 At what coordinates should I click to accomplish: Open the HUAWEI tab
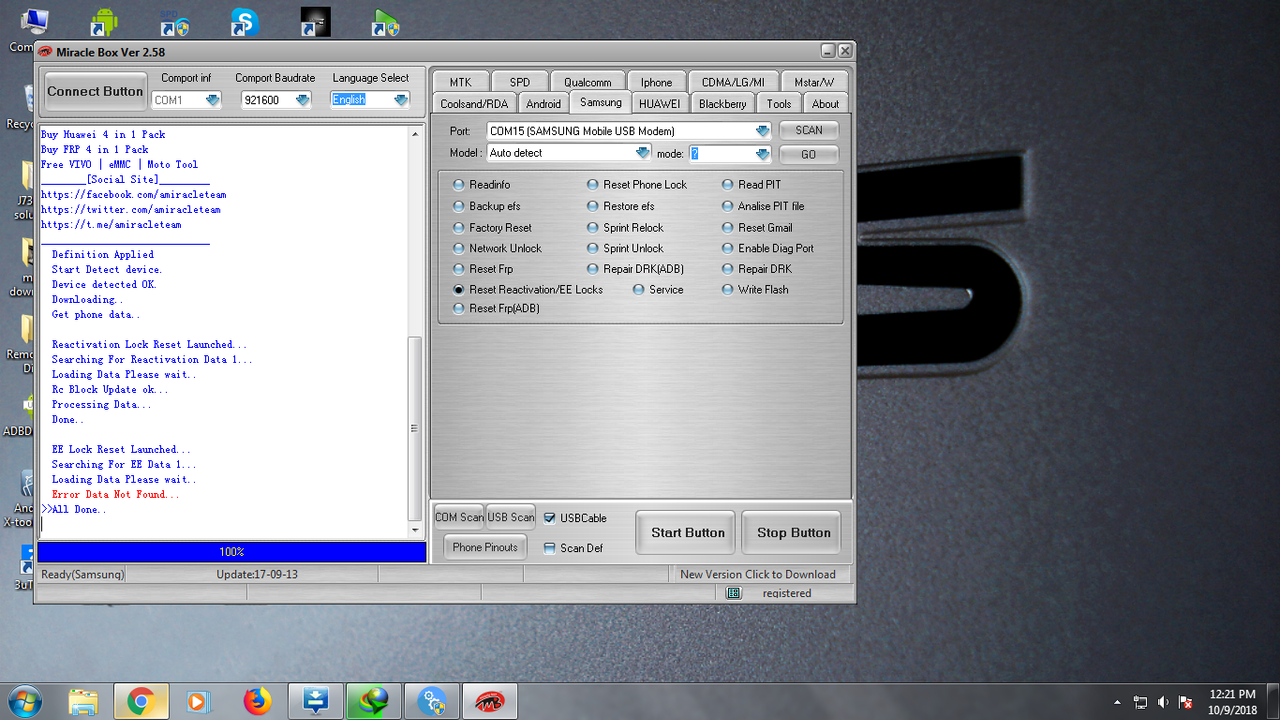click(x=660, y=103)
